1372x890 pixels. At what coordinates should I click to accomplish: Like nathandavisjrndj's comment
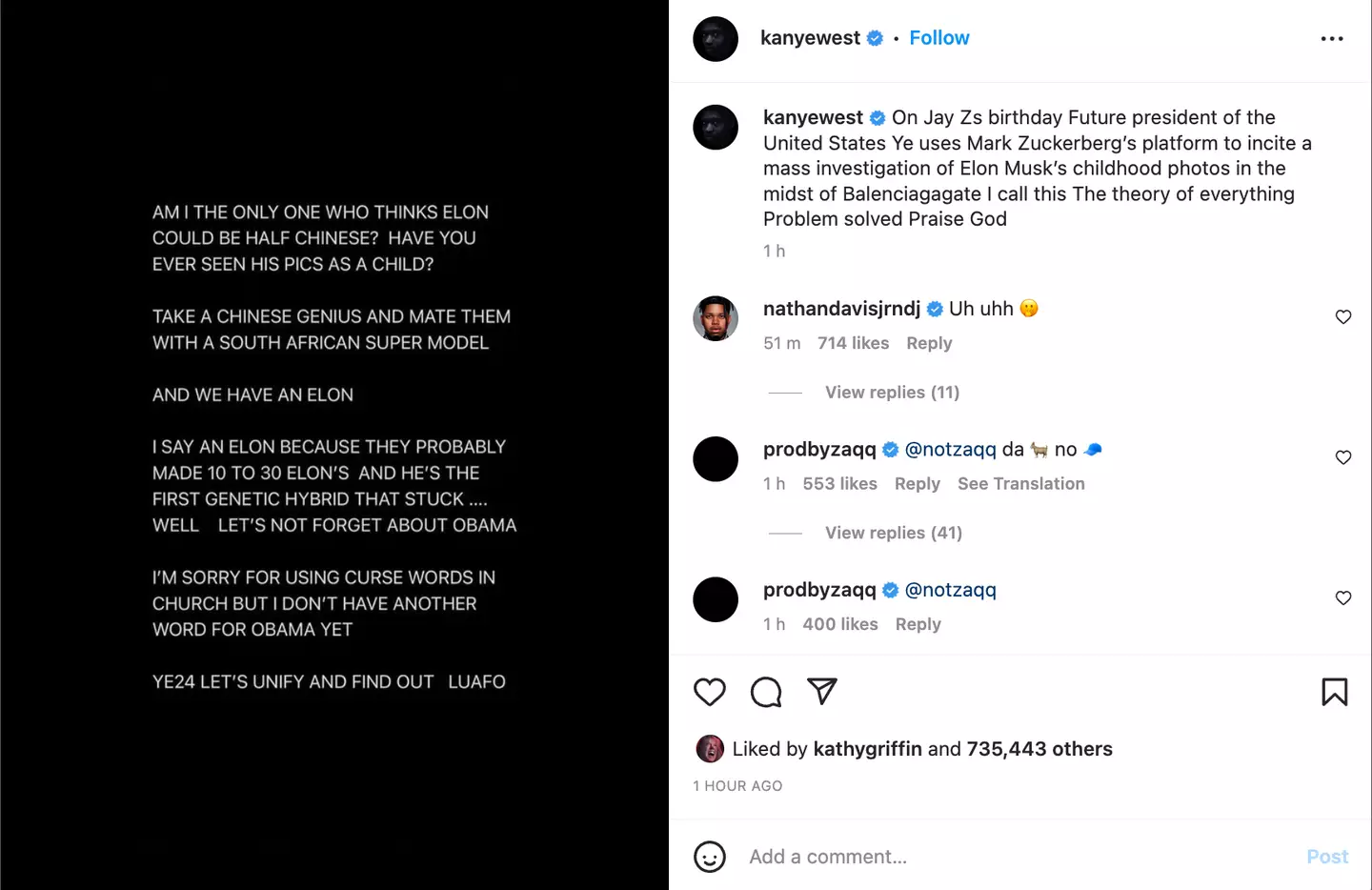(1343, 317)
